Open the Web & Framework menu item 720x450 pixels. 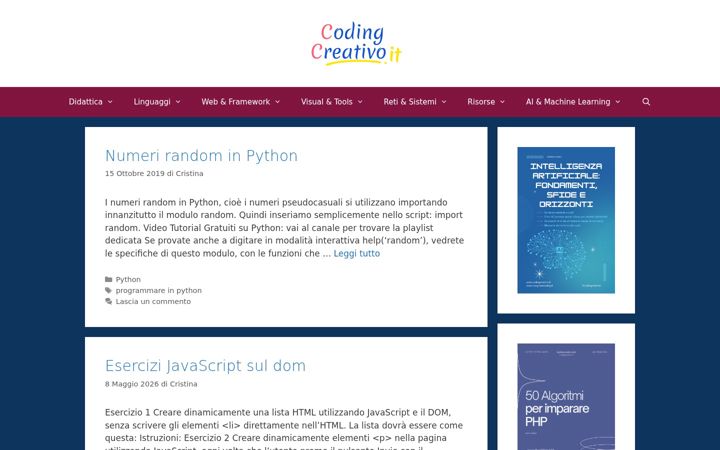point(236,102)
